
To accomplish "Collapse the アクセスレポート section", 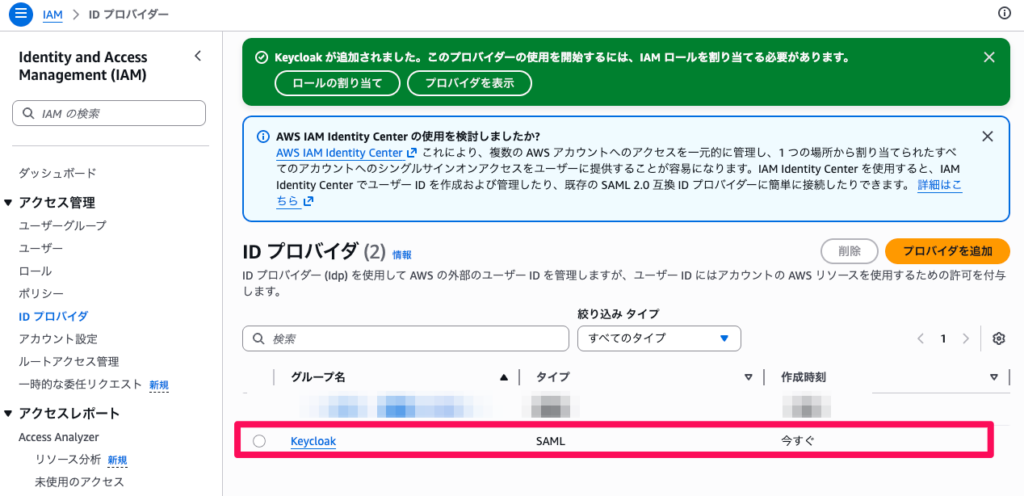I will pyautogui.click(x=9, y=414).
